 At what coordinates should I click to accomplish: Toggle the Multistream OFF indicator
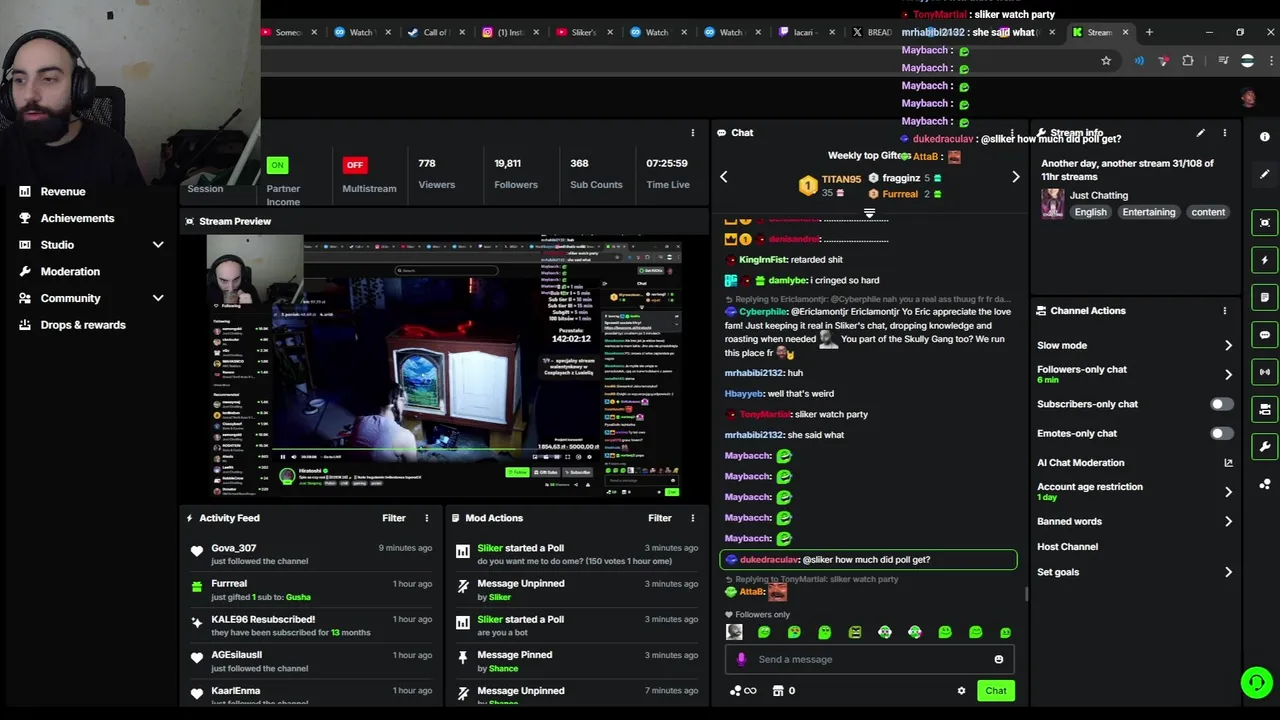(x=355, y=165)
